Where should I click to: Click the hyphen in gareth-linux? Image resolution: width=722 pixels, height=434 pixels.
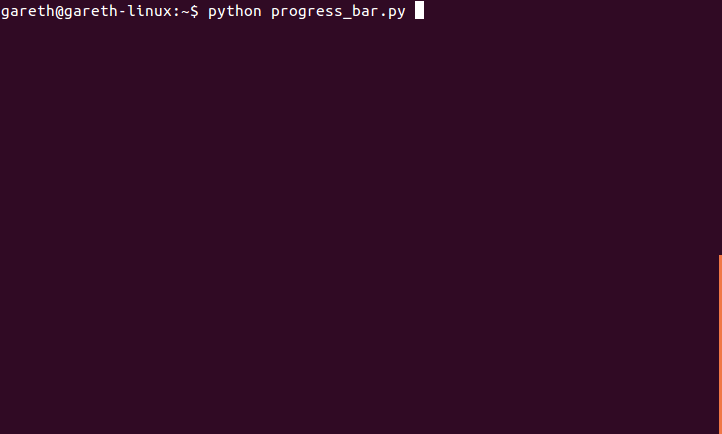point(122,12)
